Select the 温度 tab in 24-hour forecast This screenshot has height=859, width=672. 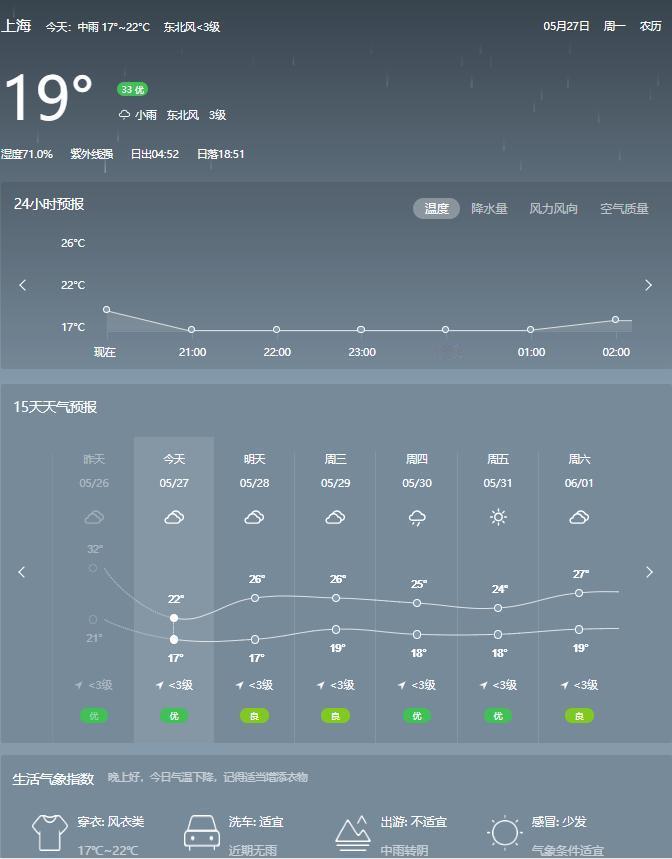pyautogui.click(x=436, y=209)
